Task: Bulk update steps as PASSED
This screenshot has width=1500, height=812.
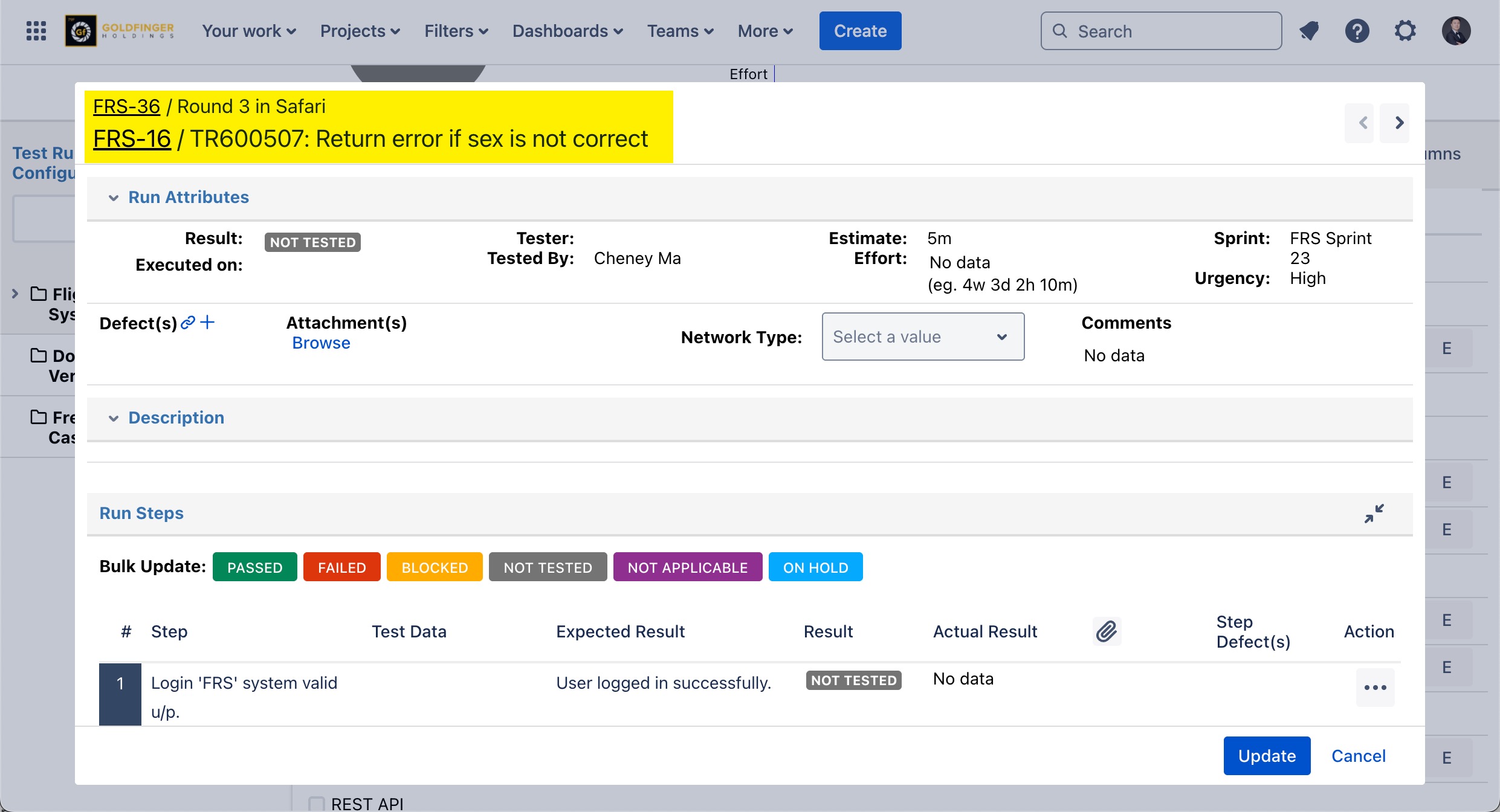Action: pos(254,567)
